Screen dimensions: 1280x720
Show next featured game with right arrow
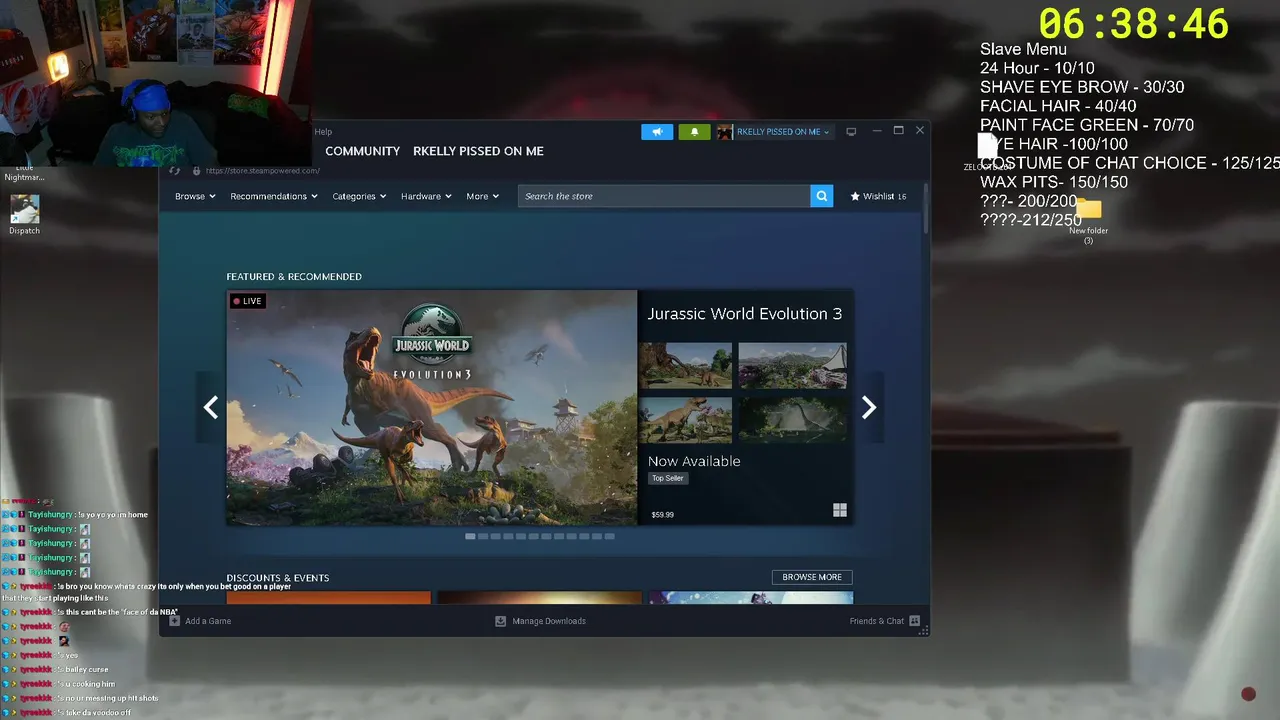869,407
